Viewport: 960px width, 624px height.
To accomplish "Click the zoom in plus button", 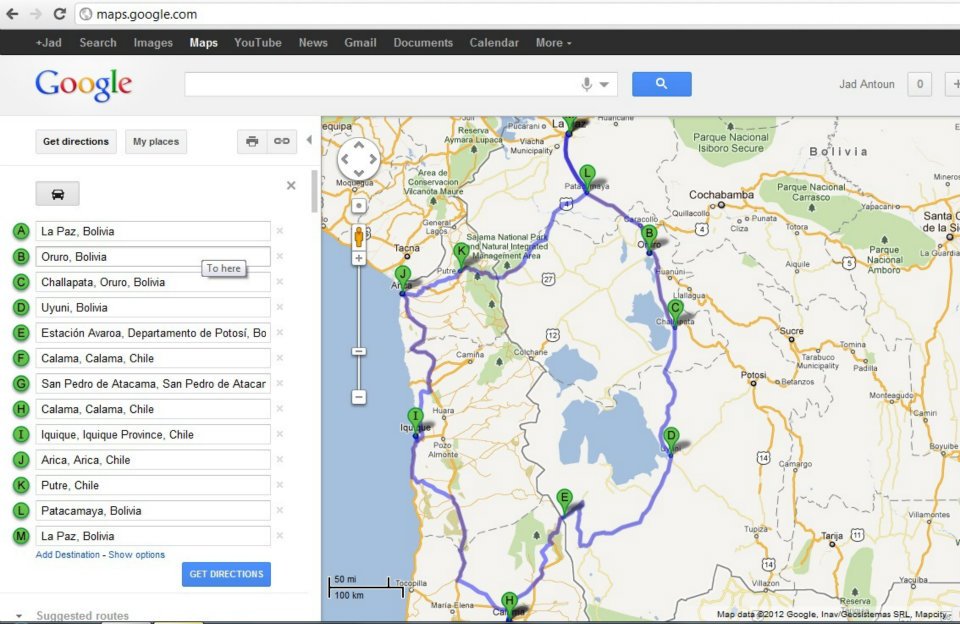I will [x=359, y=259].
